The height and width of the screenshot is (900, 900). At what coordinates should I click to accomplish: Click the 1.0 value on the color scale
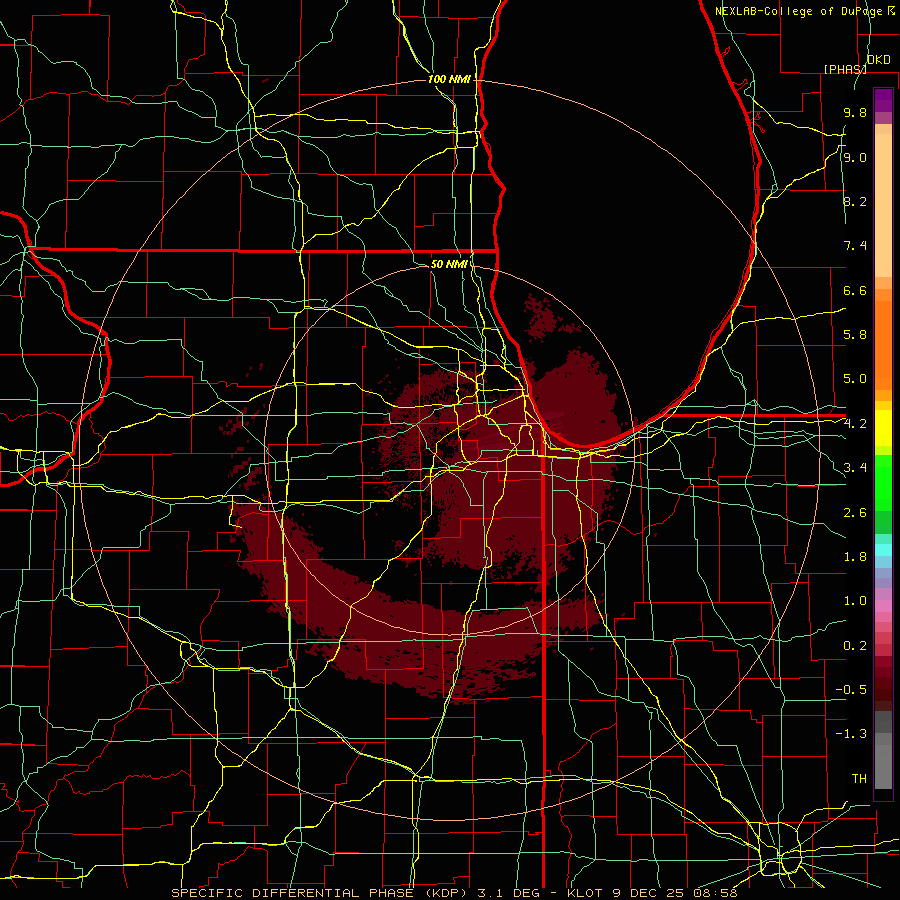click(855, 601)
